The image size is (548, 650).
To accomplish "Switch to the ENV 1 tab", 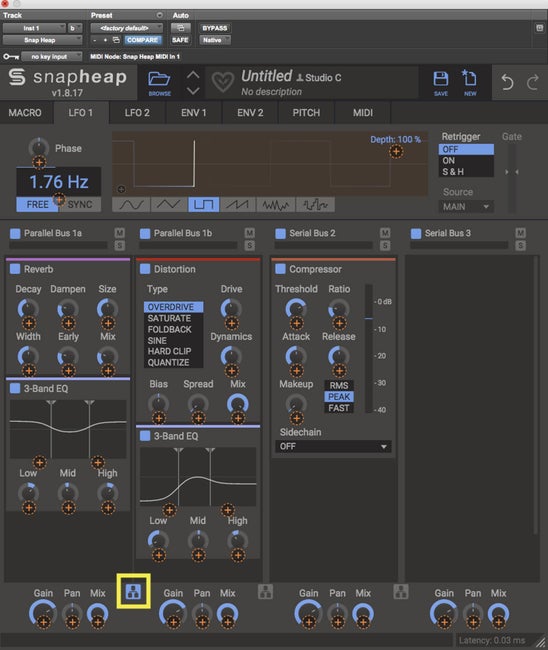I will click(x=194, y=113).
